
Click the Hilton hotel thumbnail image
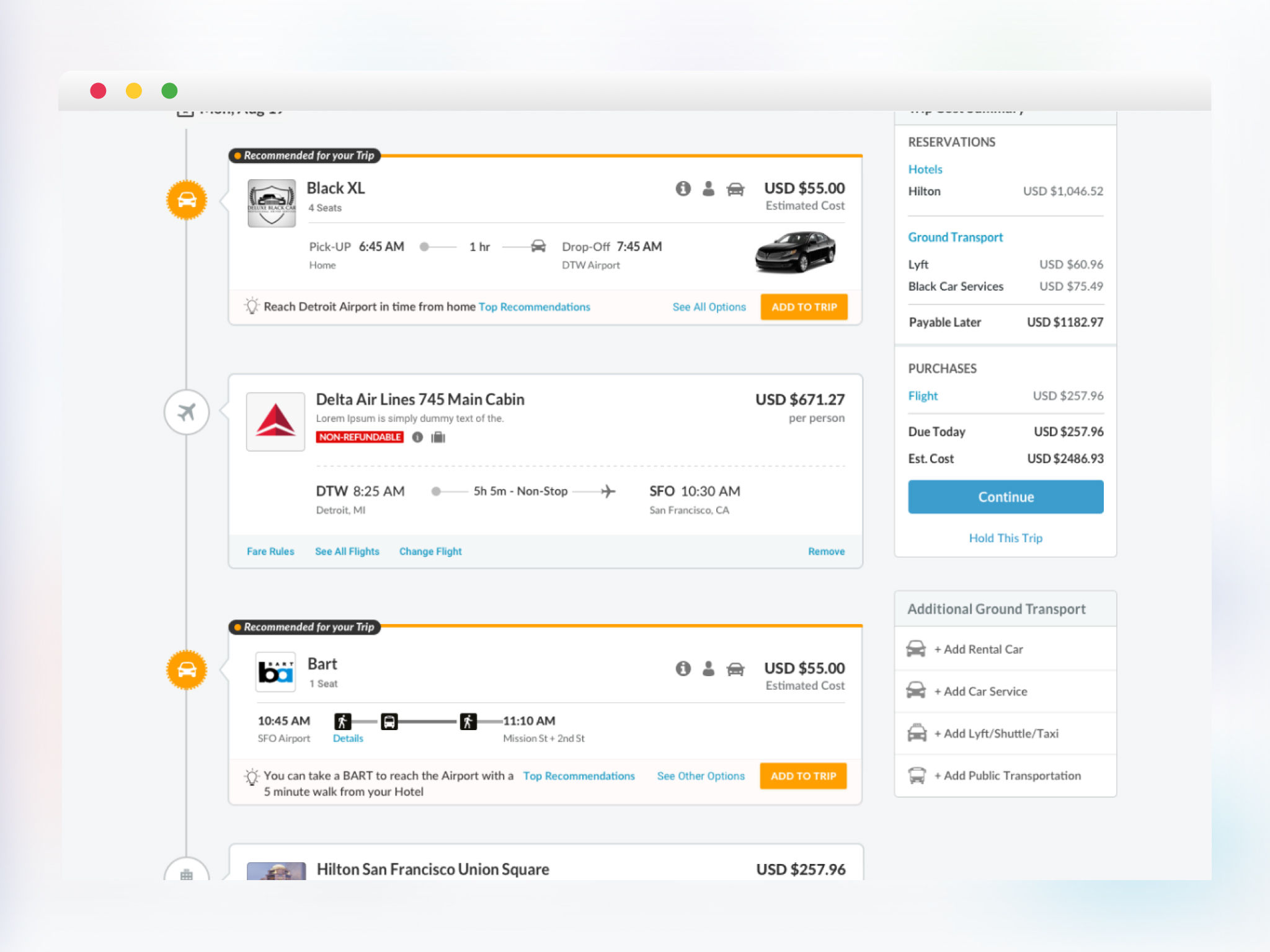(x=277, y=871)
